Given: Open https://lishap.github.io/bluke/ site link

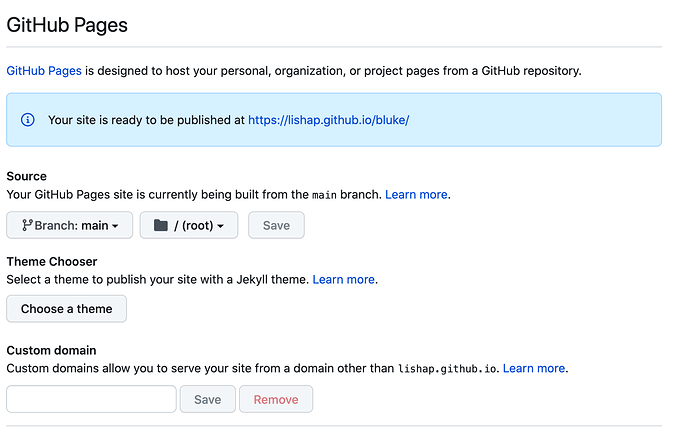Looking at the screenshot, I should click(329, 120).
